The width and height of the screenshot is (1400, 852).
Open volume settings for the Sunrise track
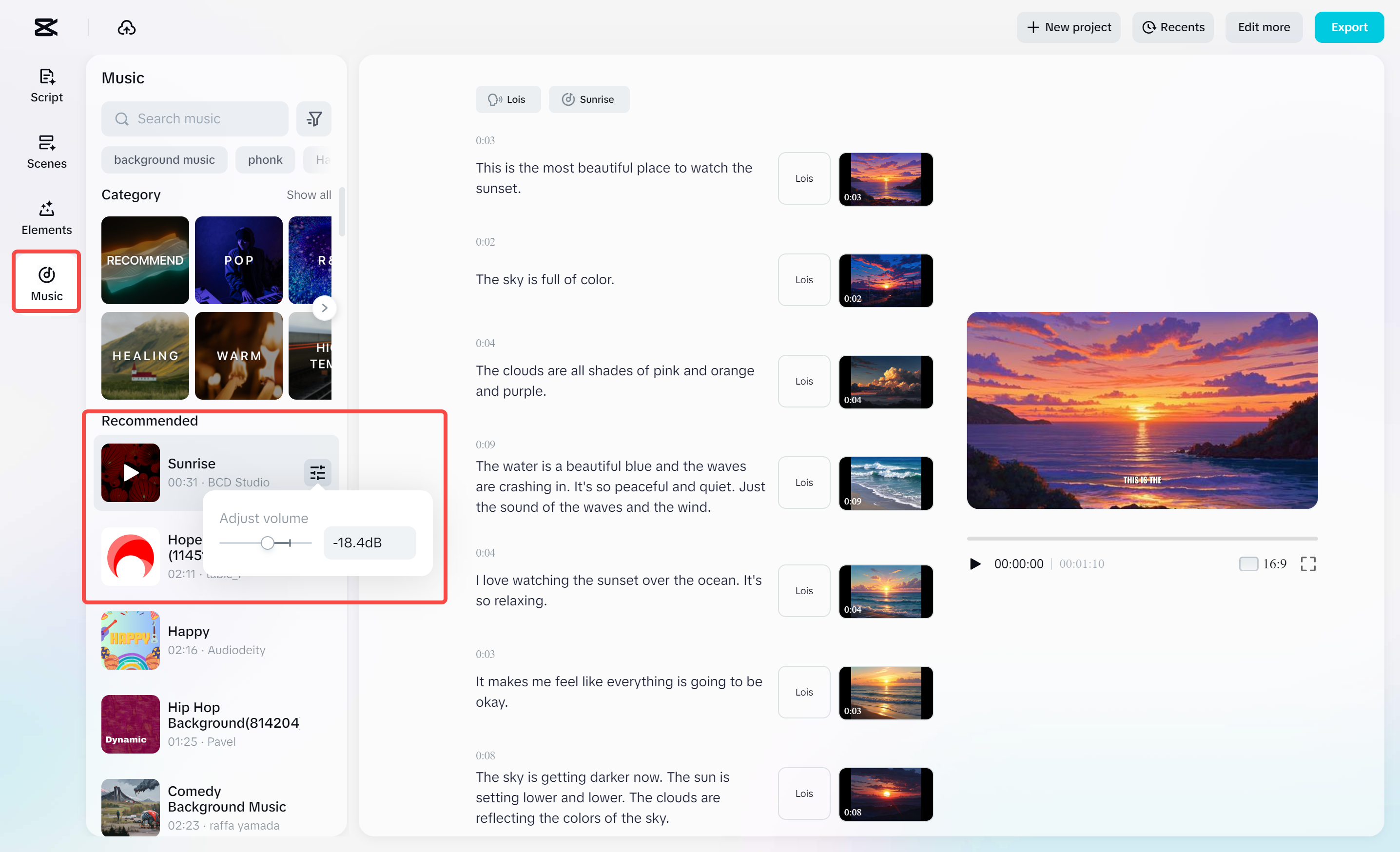318,473
